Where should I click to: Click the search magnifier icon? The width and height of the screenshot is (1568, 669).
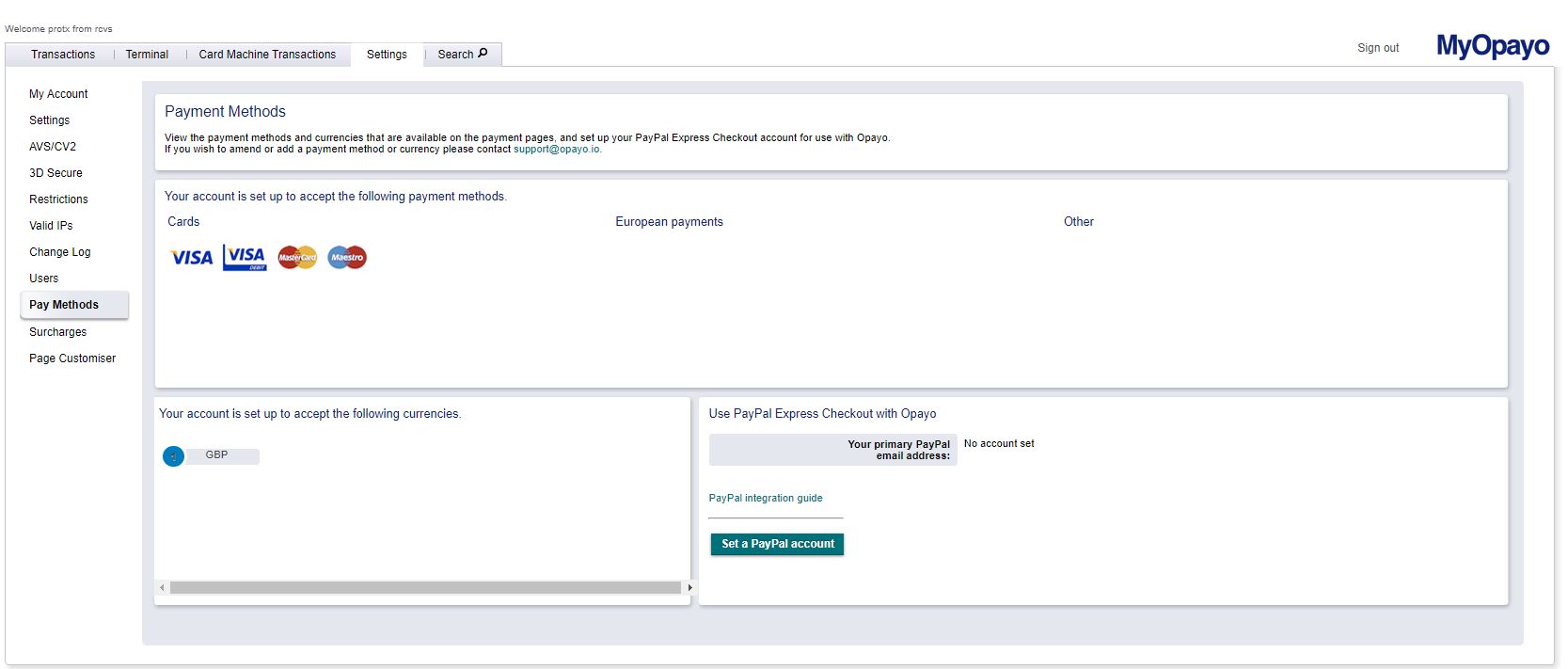tap(483, 54)
